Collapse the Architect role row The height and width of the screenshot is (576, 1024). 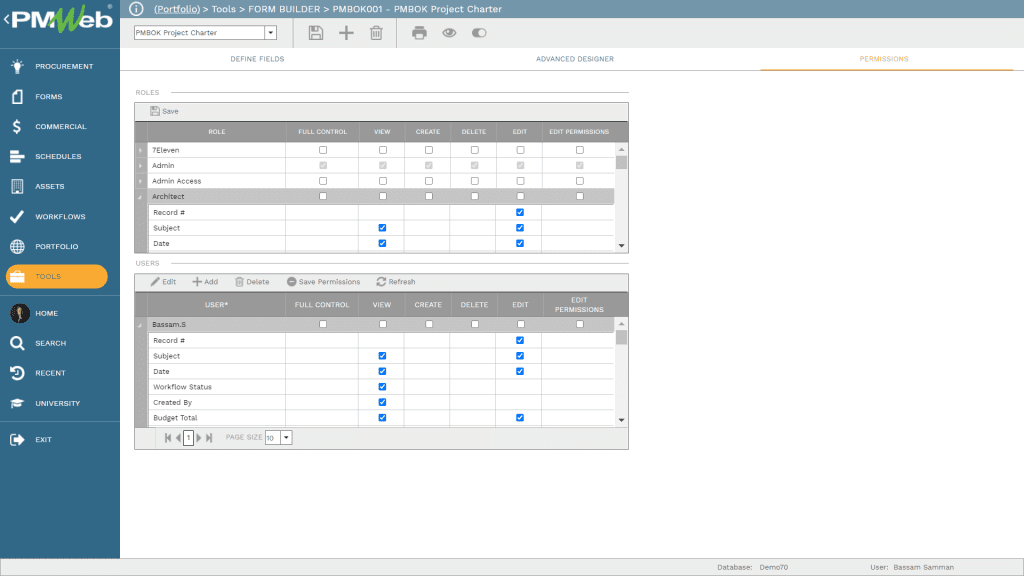[140, 197]
